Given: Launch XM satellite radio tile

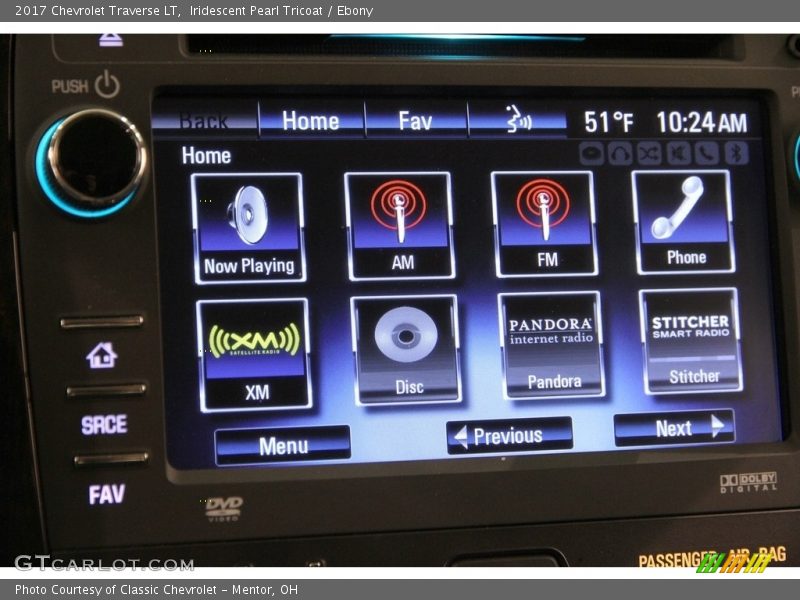Looking at the screenshot, I should coord(254,355).
